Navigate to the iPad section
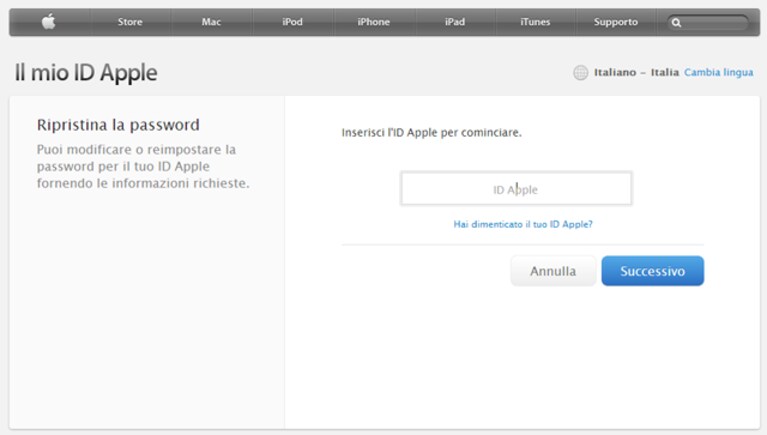767x435 pixels. (454, 22)
